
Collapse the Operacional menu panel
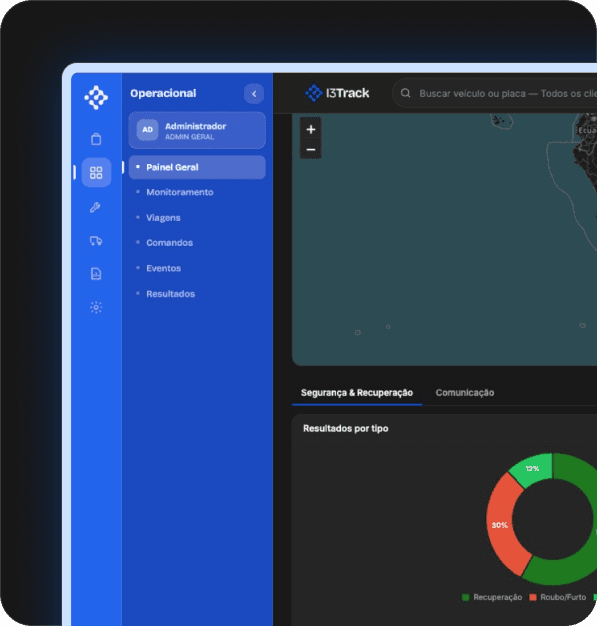point(254,94)
